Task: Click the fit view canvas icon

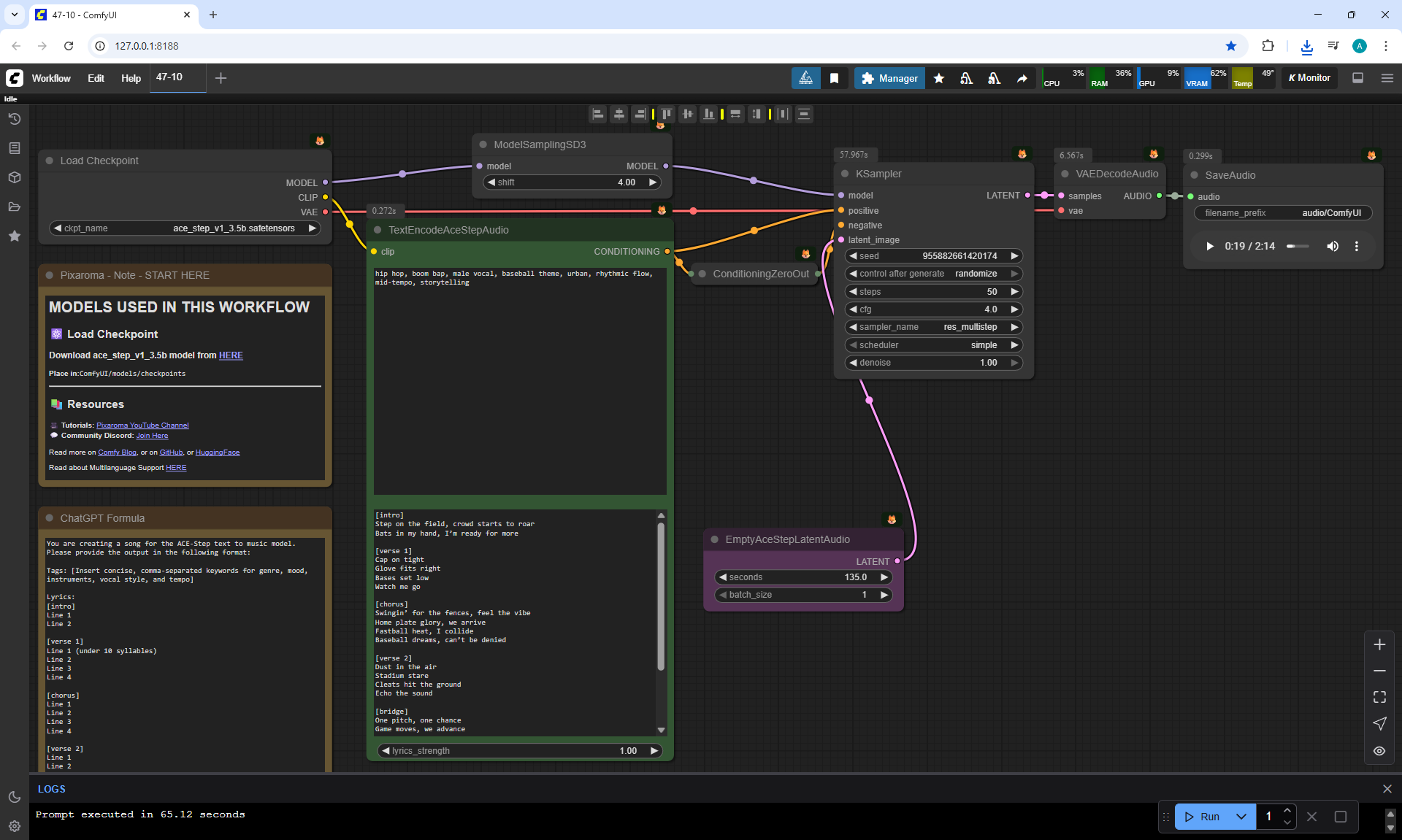Action: pyautogui.click(x=1379, y=697)
